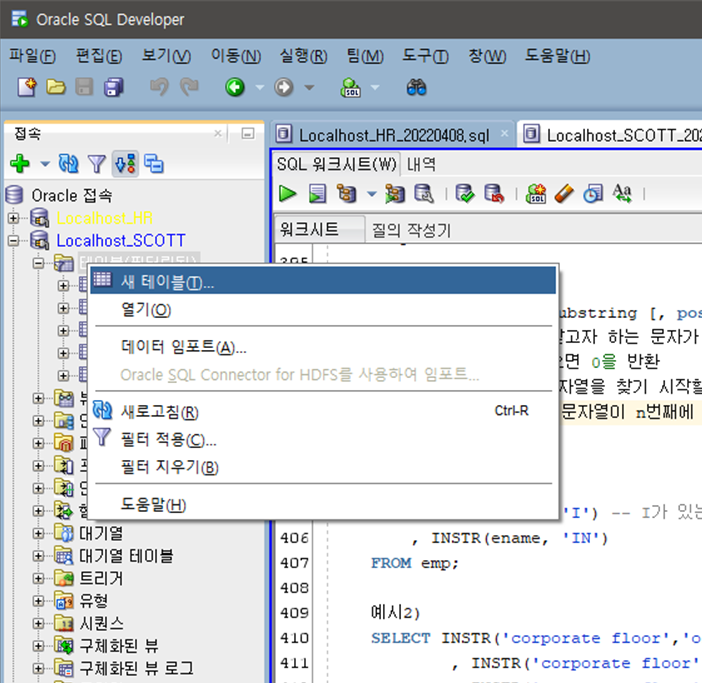Add a new connection with green plus

pyautogui.click(x=20, y=163)
